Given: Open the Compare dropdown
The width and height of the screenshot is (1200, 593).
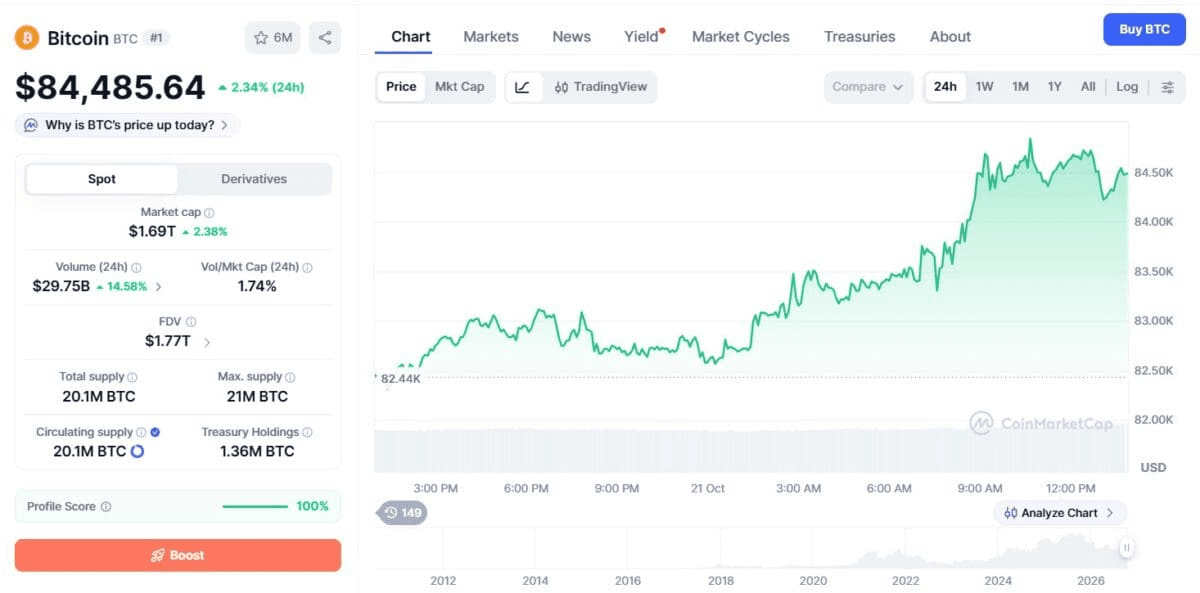Looking at the screenshot, I should 868,87.
